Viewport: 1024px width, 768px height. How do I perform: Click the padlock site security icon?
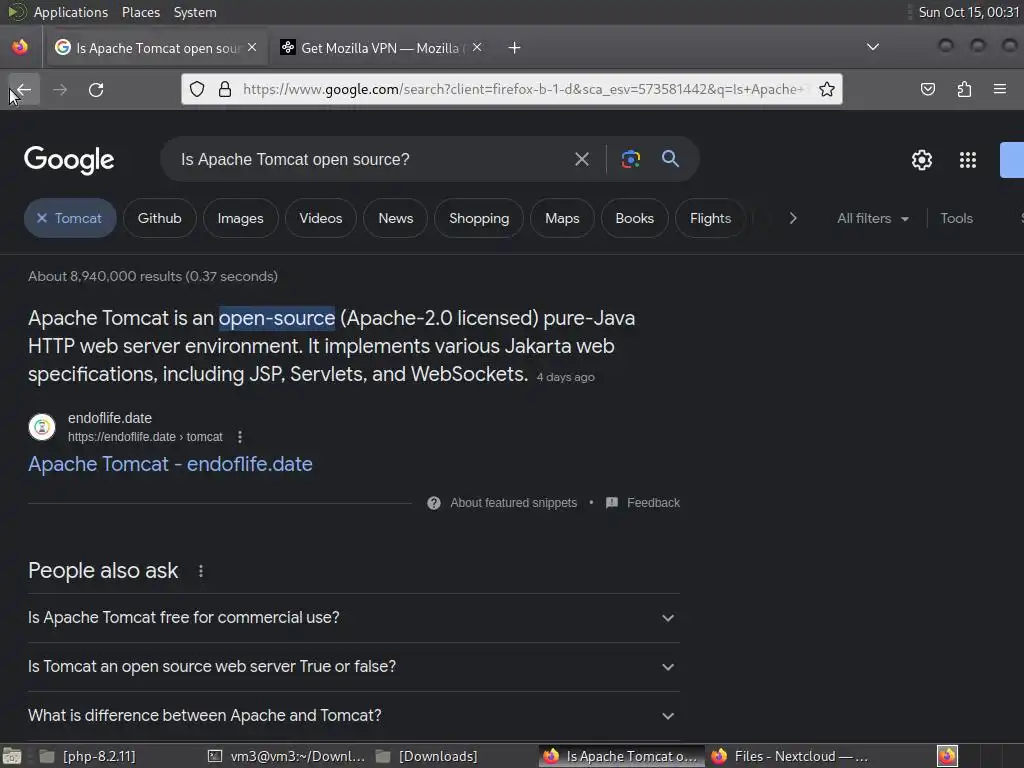(x=225, y=89)
